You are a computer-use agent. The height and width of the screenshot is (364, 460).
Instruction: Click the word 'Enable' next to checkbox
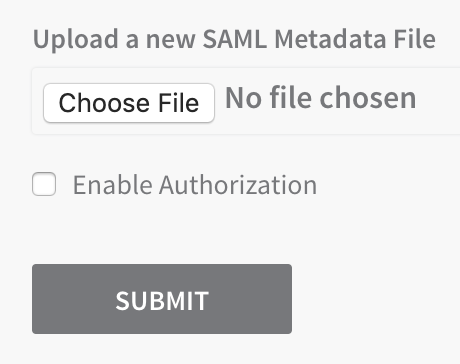pos(113,185)
